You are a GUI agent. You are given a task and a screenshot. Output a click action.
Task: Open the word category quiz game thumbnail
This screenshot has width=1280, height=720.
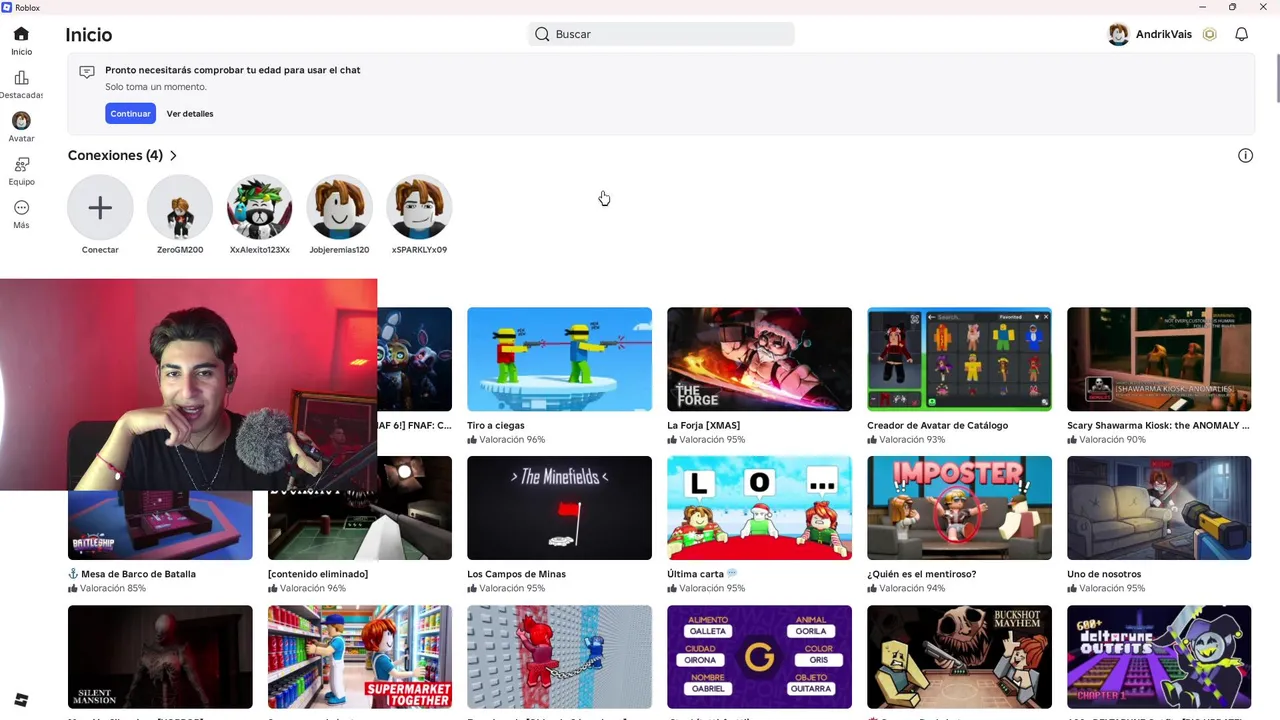[759, 657]
